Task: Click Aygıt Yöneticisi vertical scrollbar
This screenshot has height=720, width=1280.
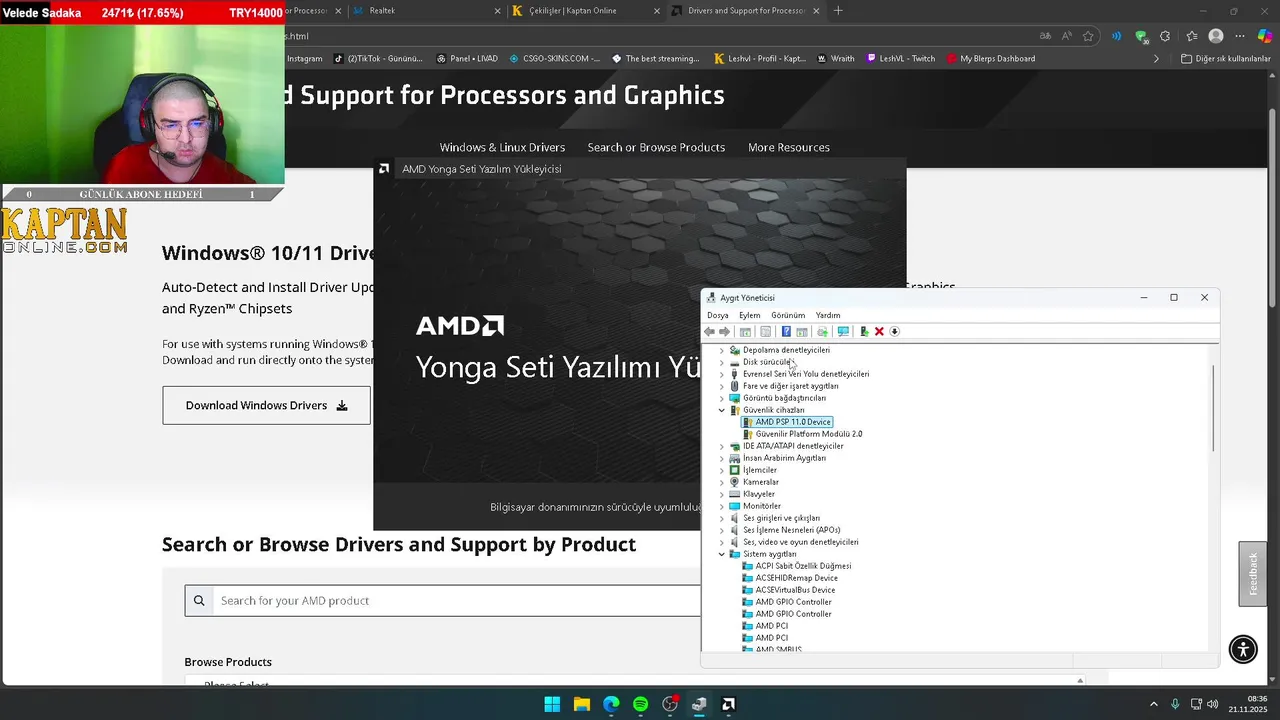Action: coord(1214,409)
